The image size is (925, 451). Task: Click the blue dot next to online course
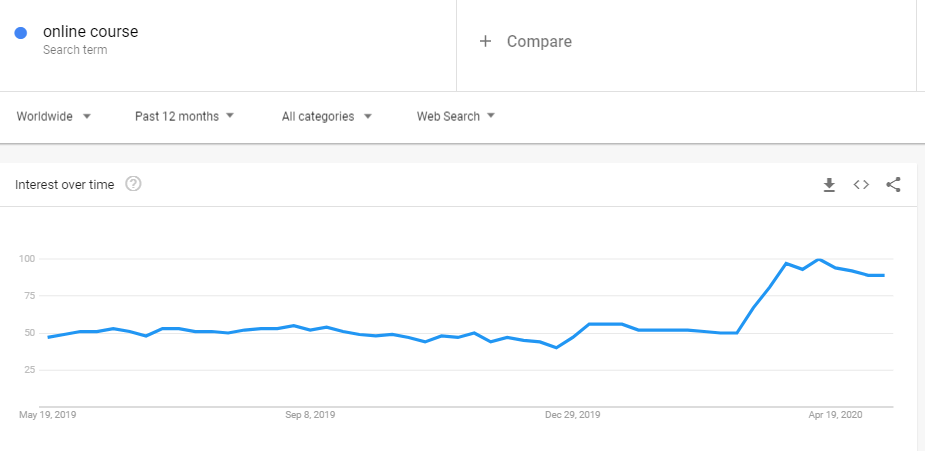[20, 33]
